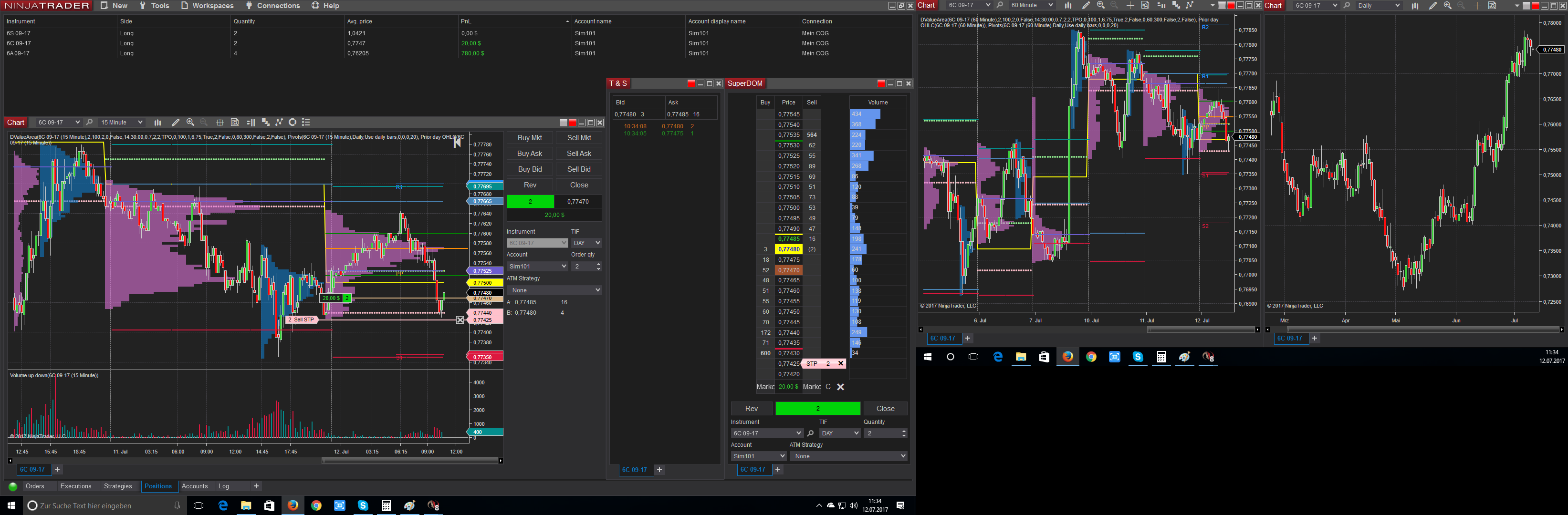Toggle crosshair in 60 Minute chart
This screenshot has height=515, width=1568.
click(x=1130, y=5)
